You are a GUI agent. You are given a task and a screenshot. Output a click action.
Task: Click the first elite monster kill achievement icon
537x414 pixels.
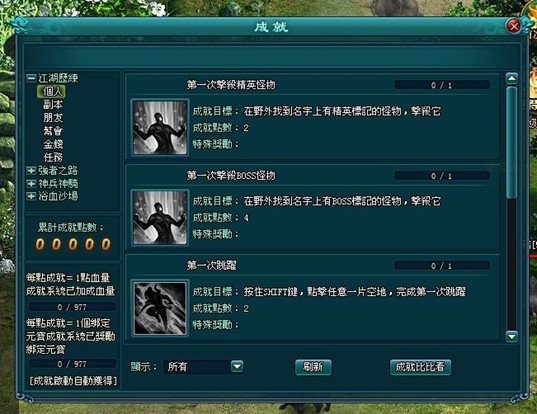click(160, 128)
